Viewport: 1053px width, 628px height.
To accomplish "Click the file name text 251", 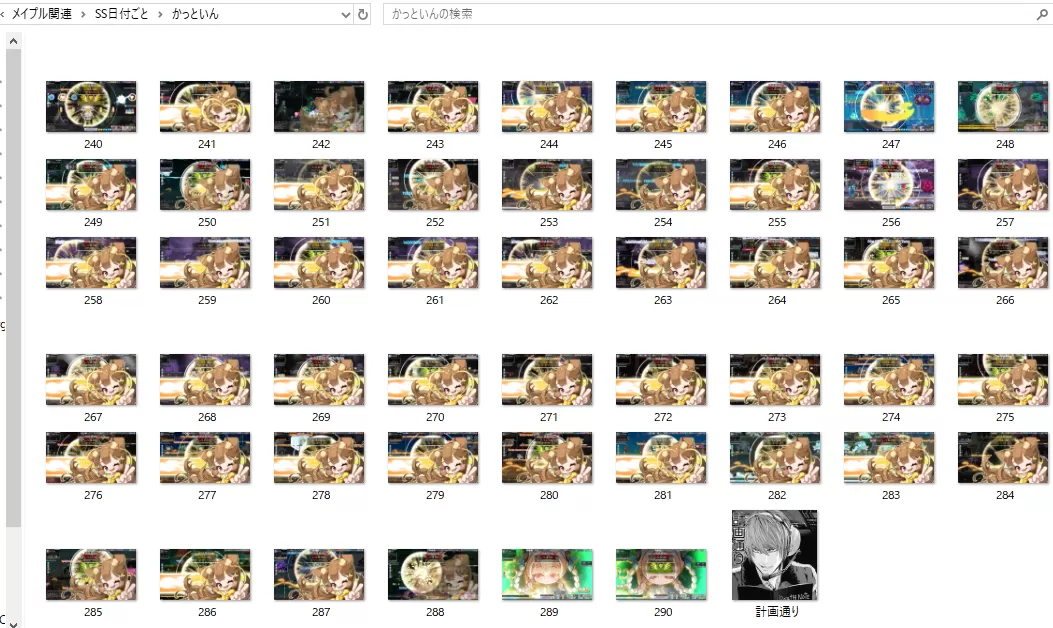I will [321, 222].
